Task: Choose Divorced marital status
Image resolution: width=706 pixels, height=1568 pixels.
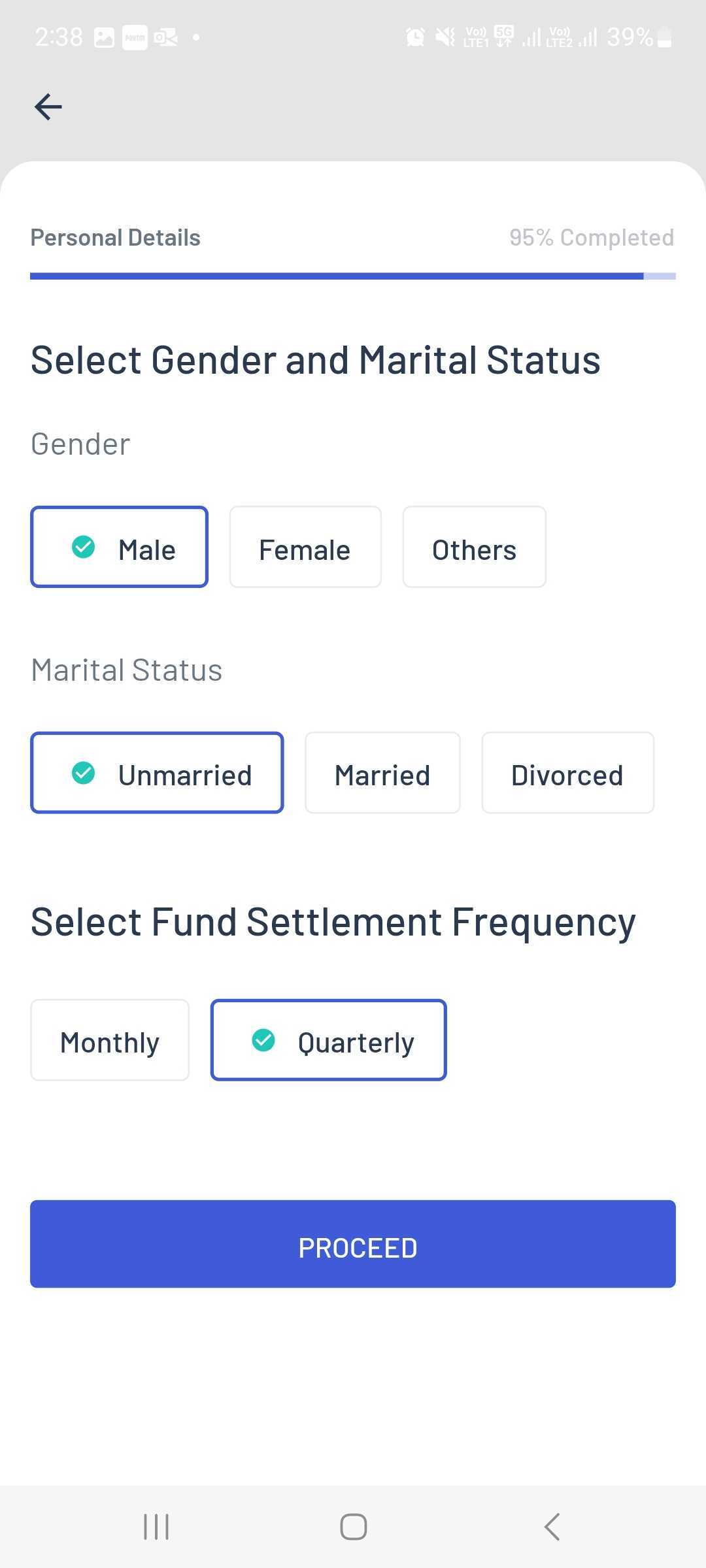Action: click(x=567, y=773)
